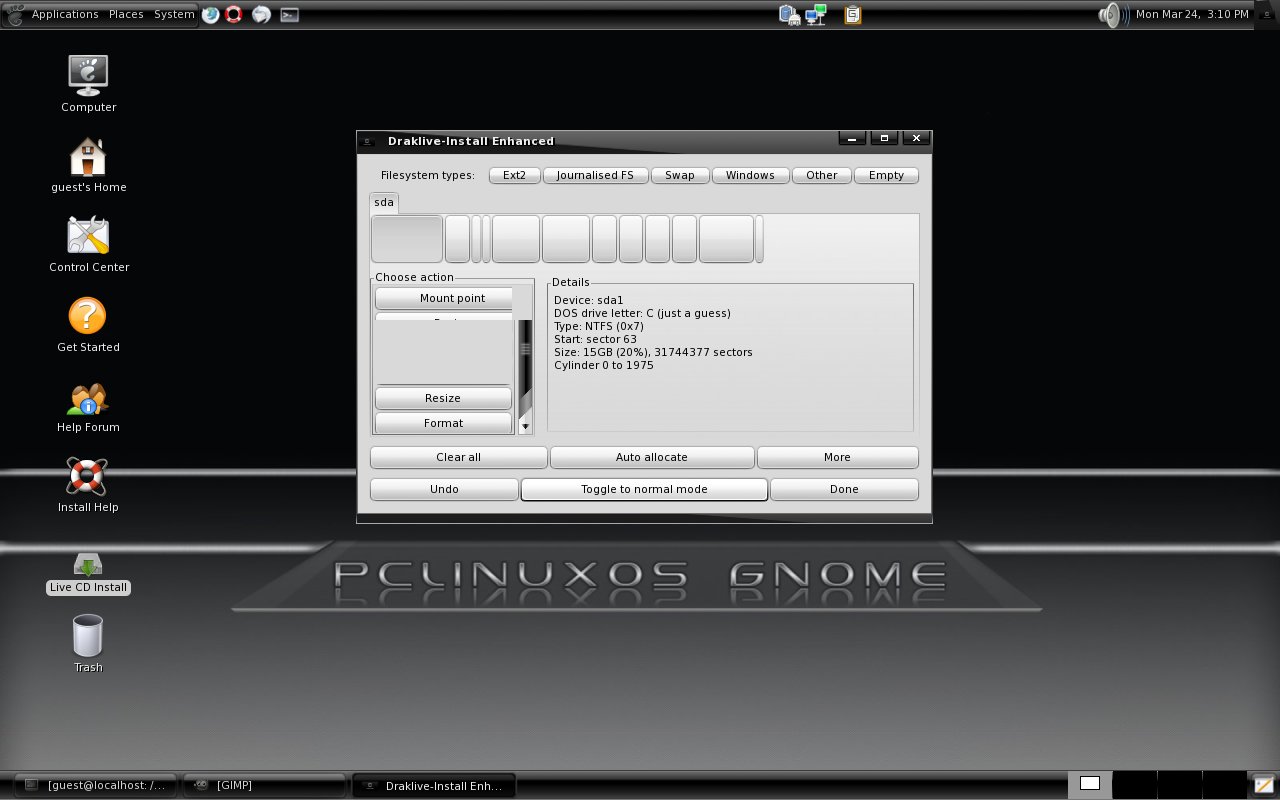Image resolution: width=1280 pixels, height=800 pixels.
Task: Click the Mount point action button
Action: 444,298
